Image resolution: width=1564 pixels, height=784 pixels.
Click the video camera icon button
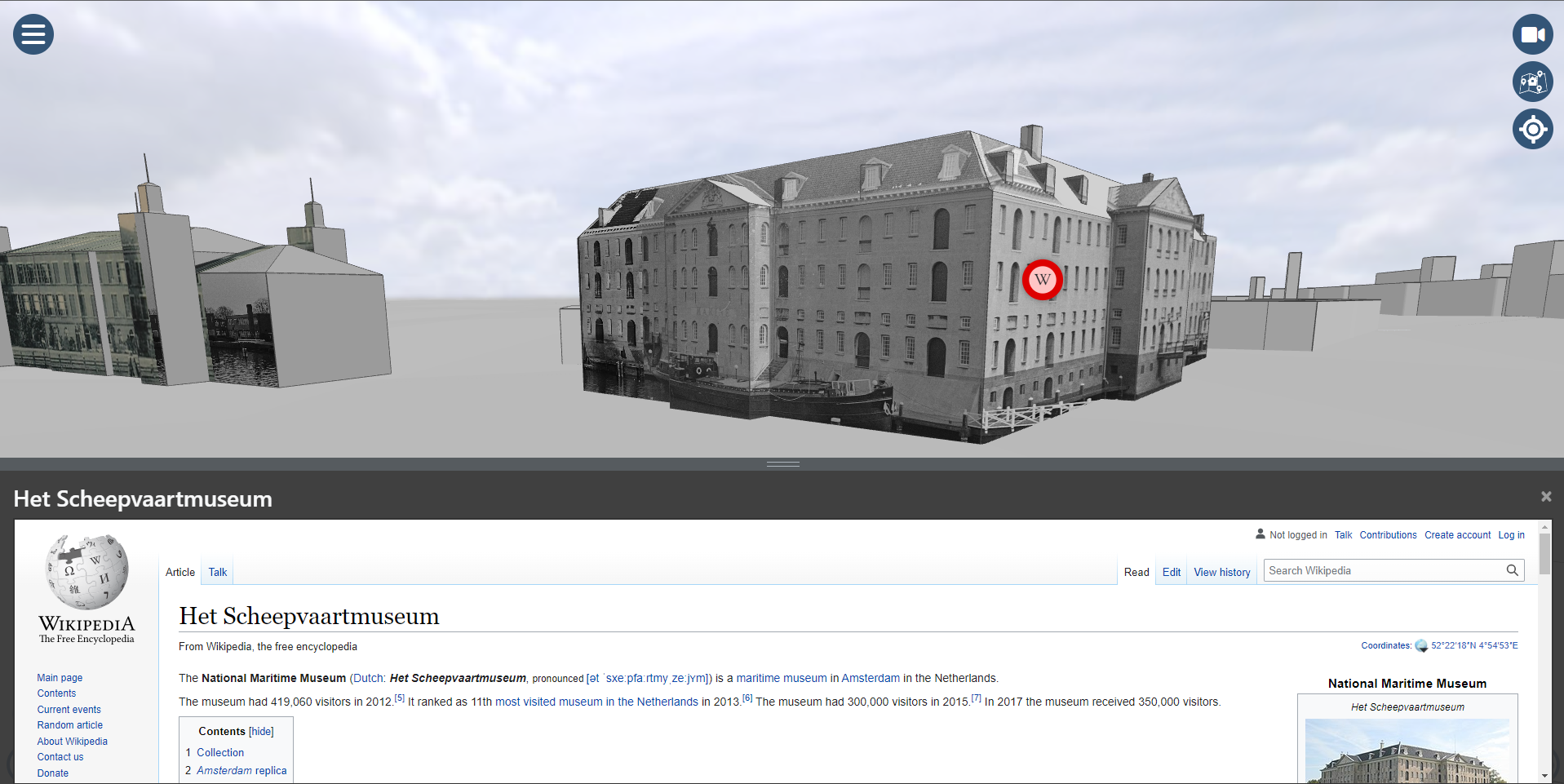[1532, 34]
